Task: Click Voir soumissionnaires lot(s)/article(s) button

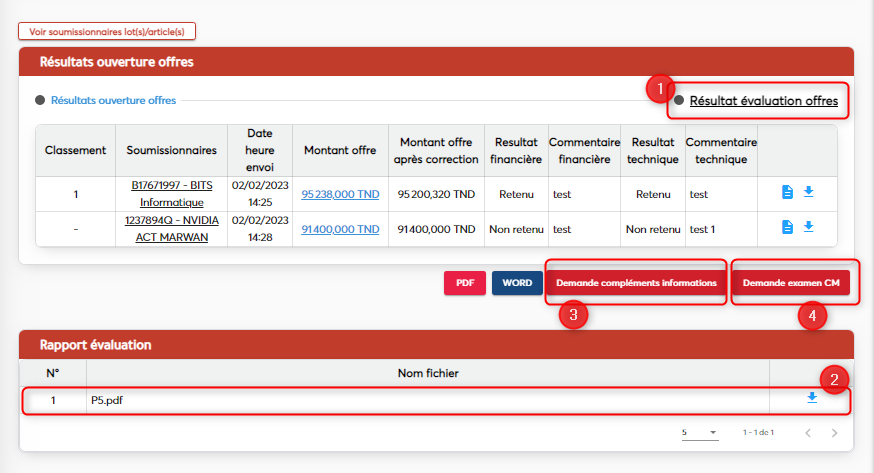Action: point(106,31)
